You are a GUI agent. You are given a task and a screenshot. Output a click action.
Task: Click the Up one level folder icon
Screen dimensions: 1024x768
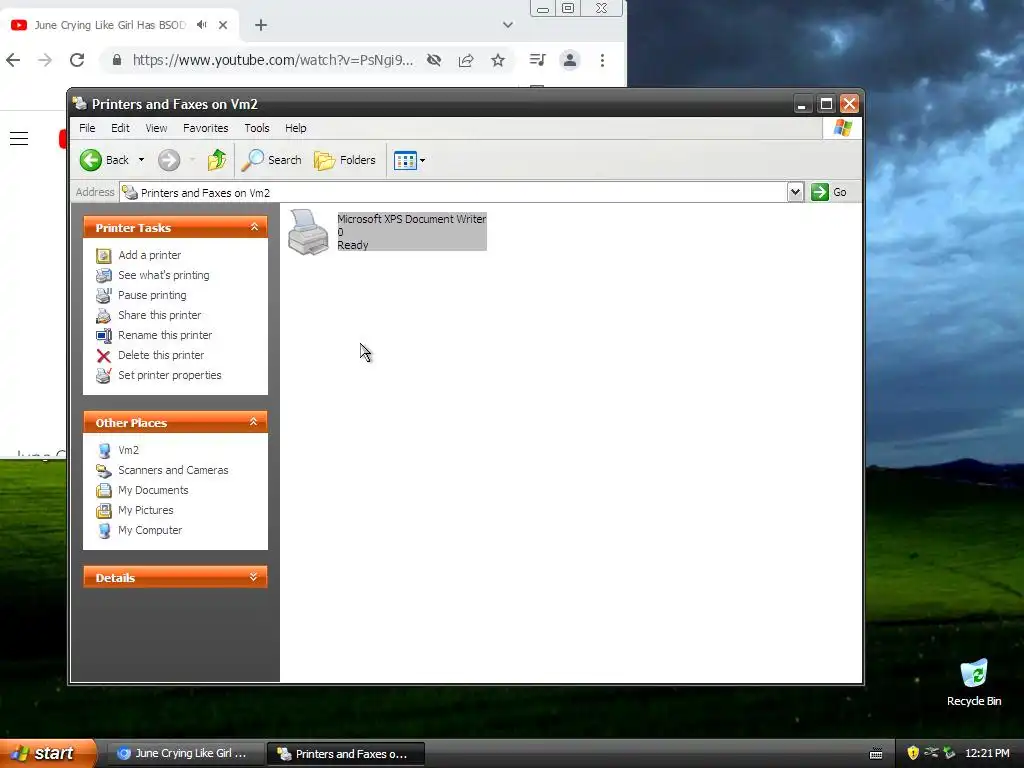coord(217,160)
